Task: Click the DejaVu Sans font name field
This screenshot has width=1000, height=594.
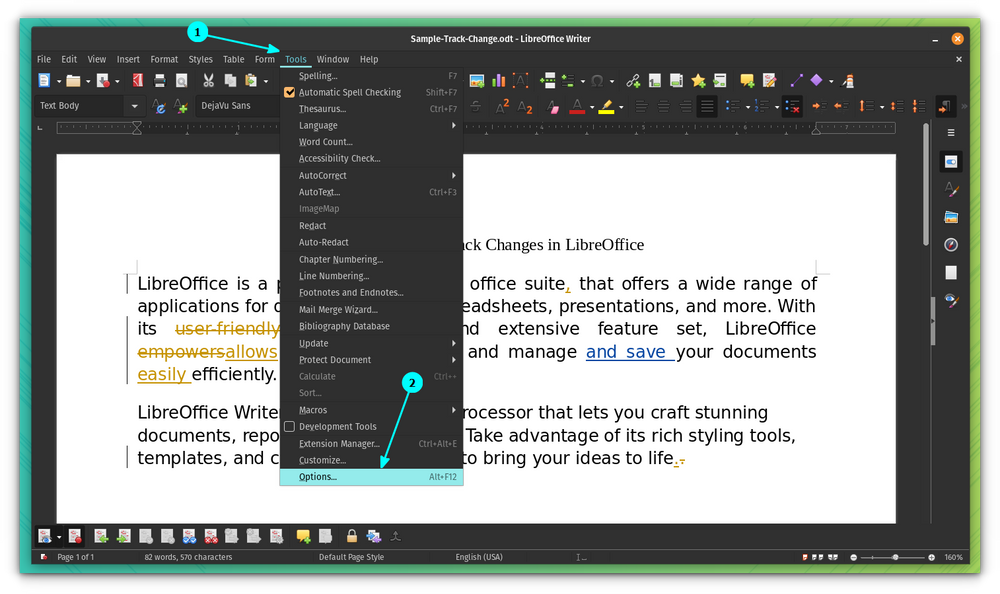Action: tap(237, 106)
